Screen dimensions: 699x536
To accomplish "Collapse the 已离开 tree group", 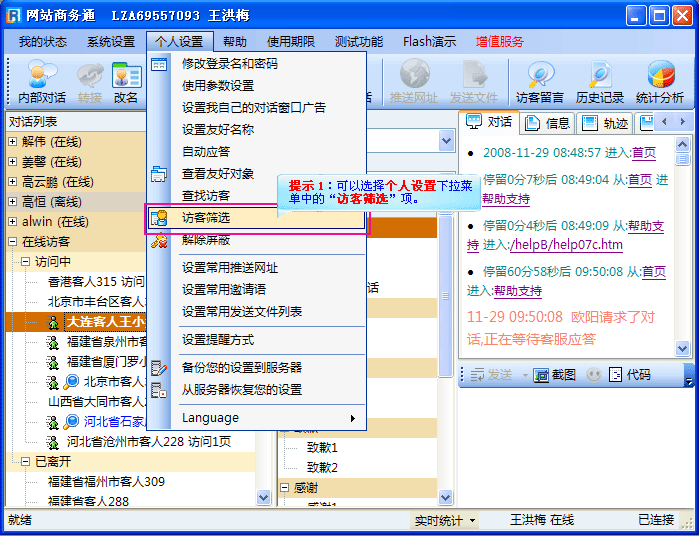I will coord(25,461).
